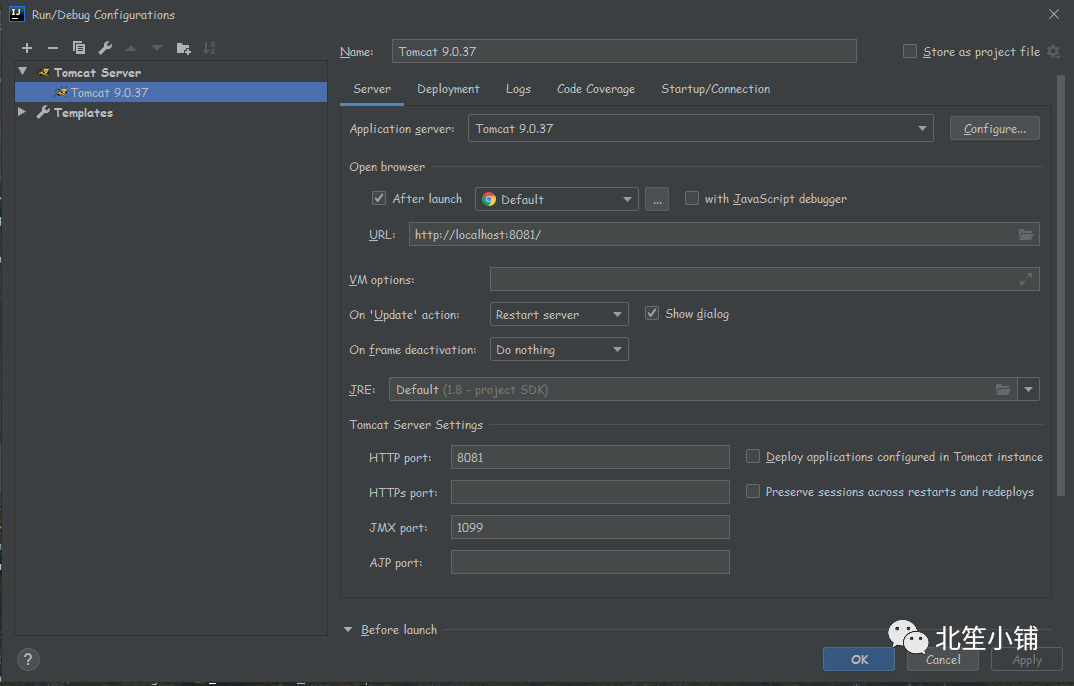This screenshot has height=686, width=1074.
Task: Open the JRE dropdown arrow
Action: click(x=1028, y=390)
